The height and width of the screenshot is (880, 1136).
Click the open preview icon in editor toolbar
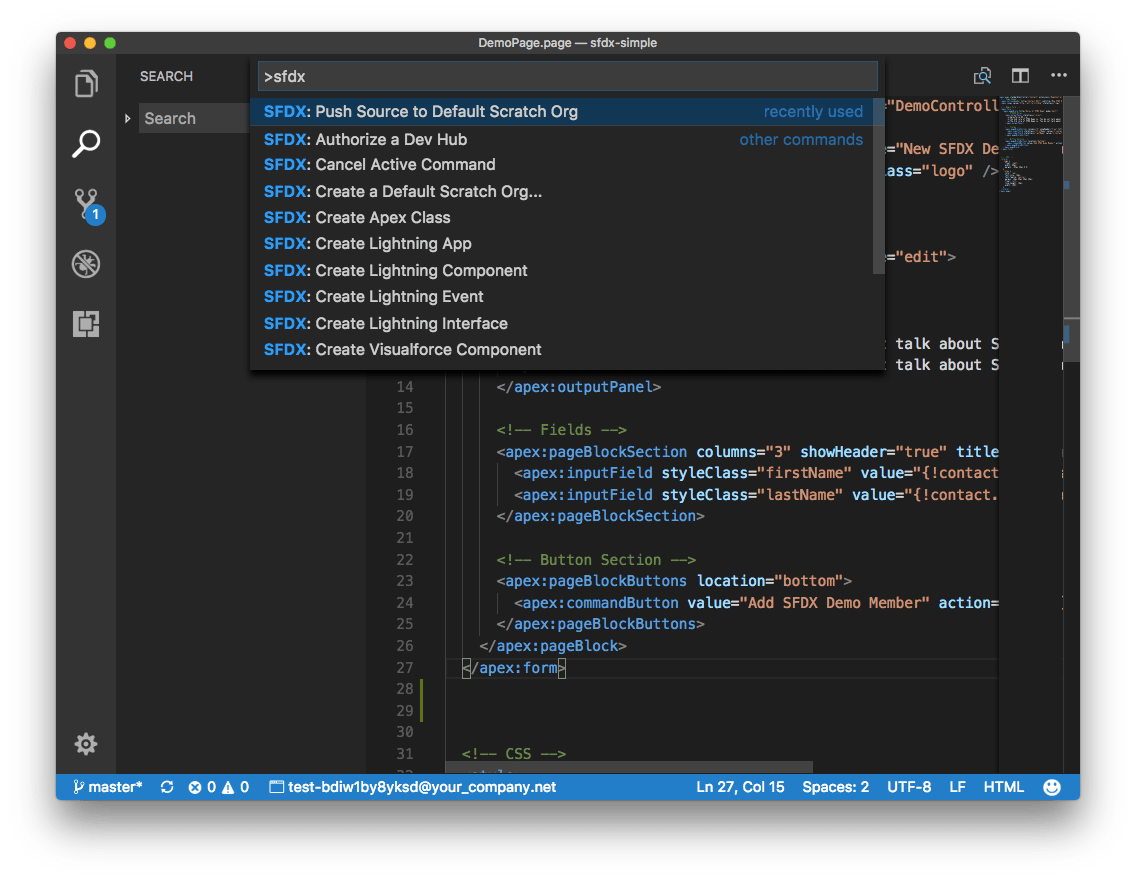click(982, 75)
